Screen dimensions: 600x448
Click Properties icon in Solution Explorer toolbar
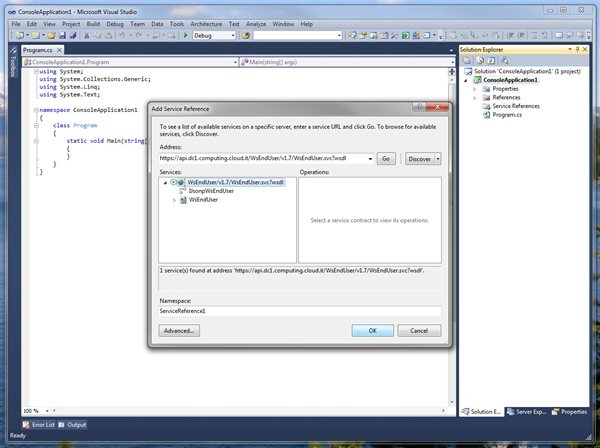(x=467, y=60)
